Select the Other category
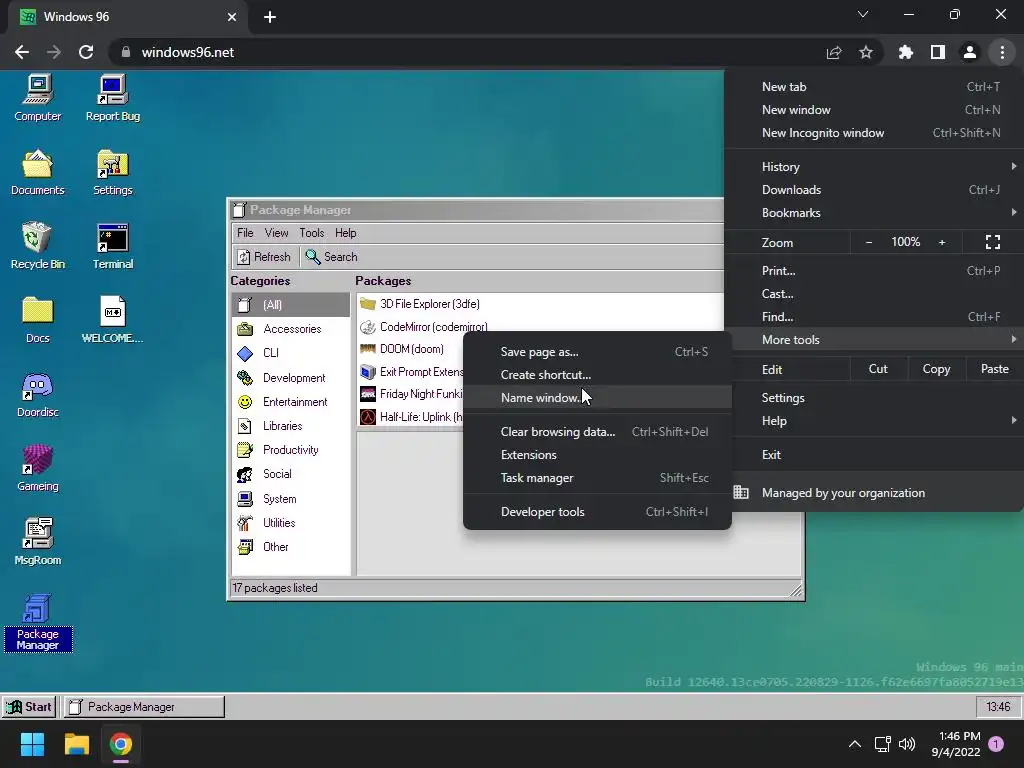The width and height of the screenshot is (1024, 768). pyautogui.click(x=291, y=547)
